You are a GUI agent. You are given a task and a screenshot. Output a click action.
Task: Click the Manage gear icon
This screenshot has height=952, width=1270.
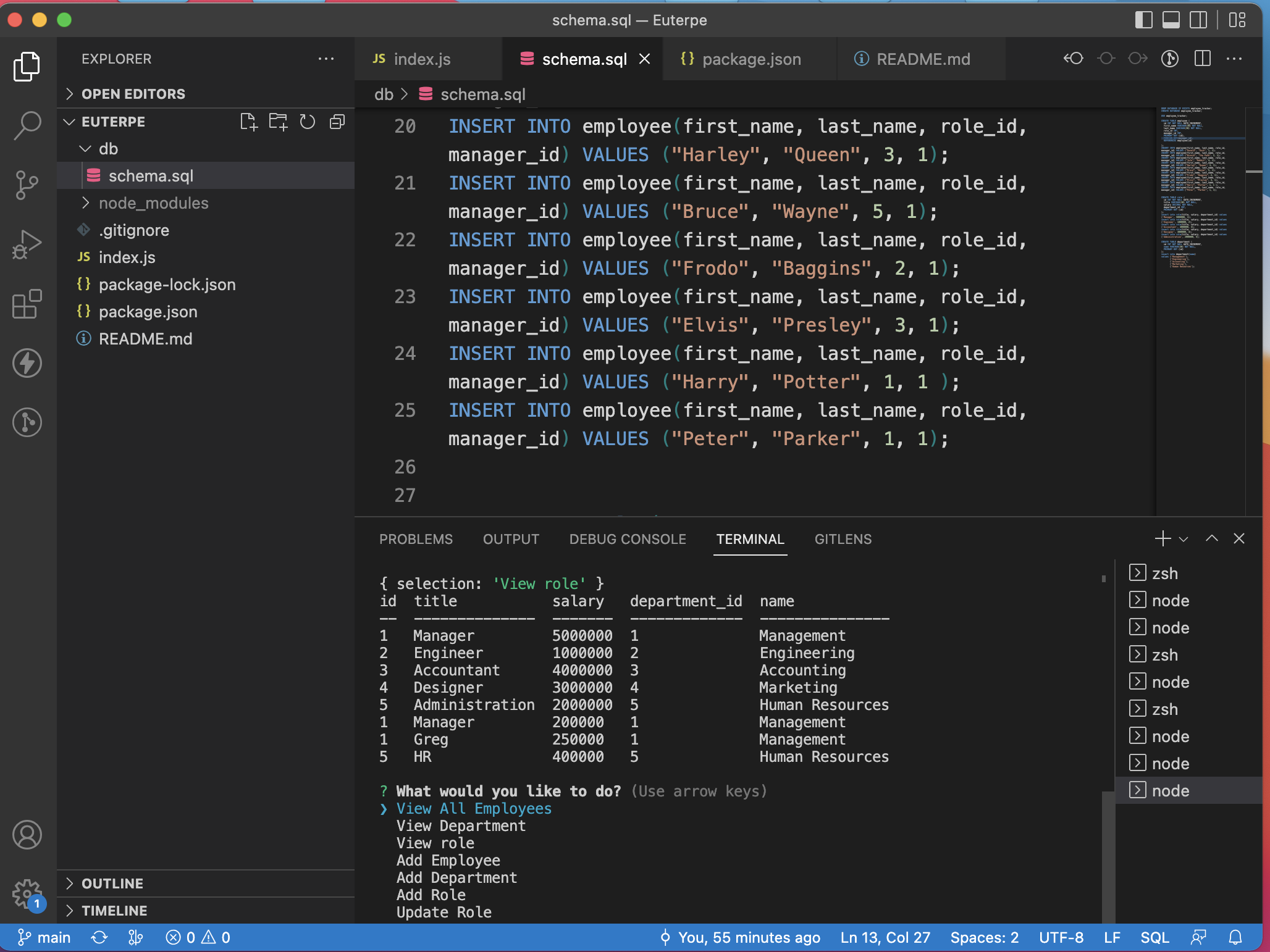(27, 894)
